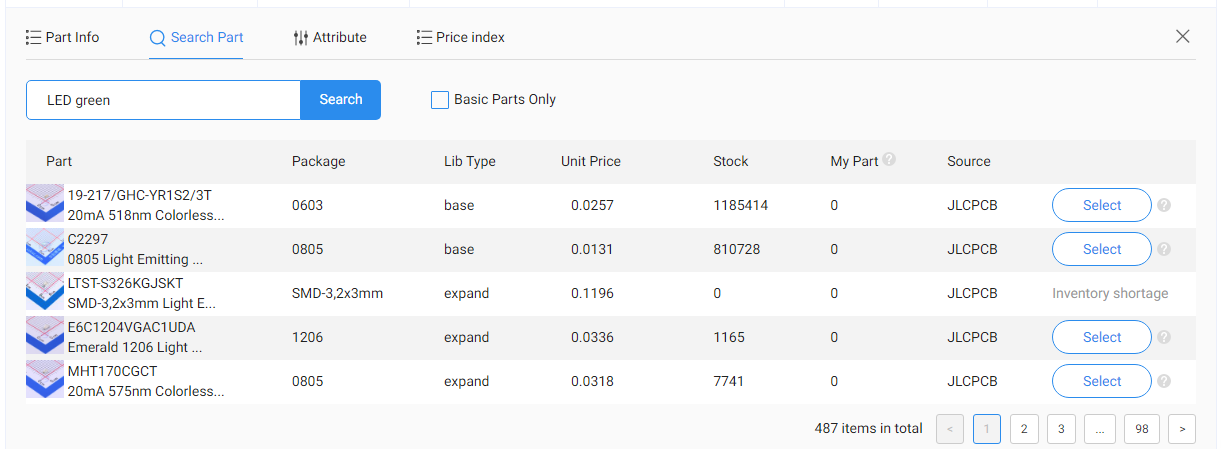Select the MHT170CGCT 0805 part

(1102, 381)
